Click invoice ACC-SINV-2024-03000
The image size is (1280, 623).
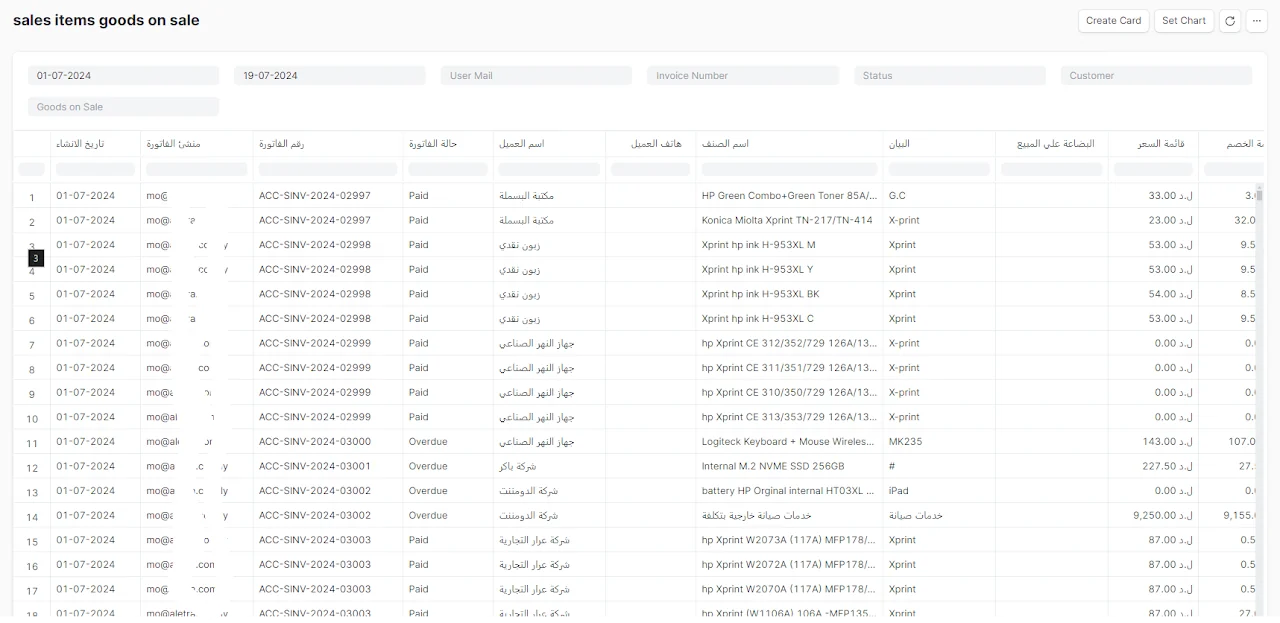pos(315,441)
